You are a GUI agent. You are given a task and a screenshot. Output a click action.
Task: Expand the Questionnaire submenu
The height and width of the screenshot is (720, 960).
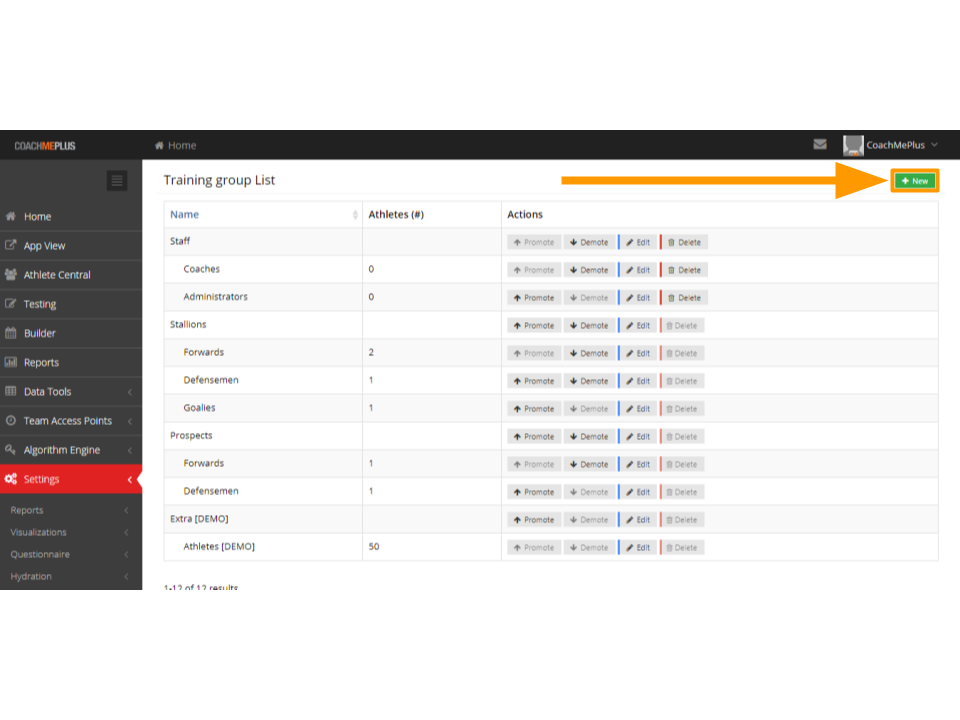tap(71, 554)
